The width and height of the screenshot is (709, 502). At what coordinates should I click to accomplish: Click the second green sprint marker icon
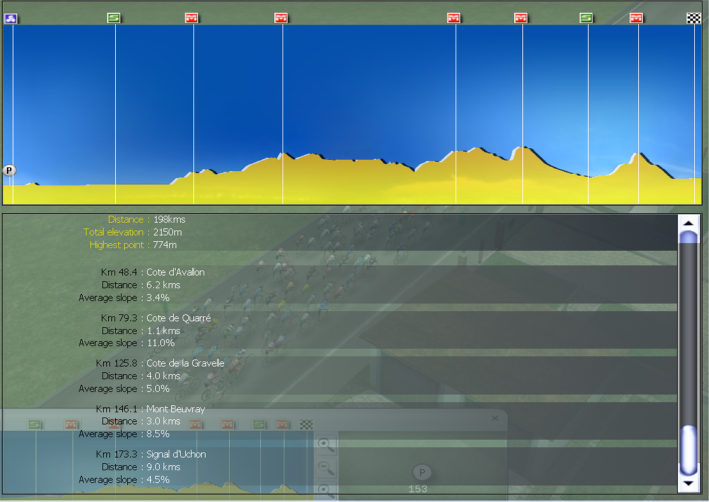point(587,17)
